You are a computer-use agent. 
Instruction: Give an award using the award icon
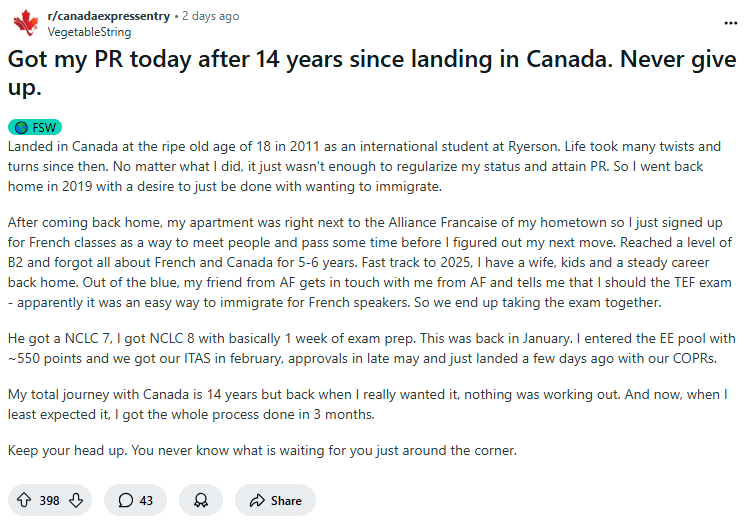201,500
